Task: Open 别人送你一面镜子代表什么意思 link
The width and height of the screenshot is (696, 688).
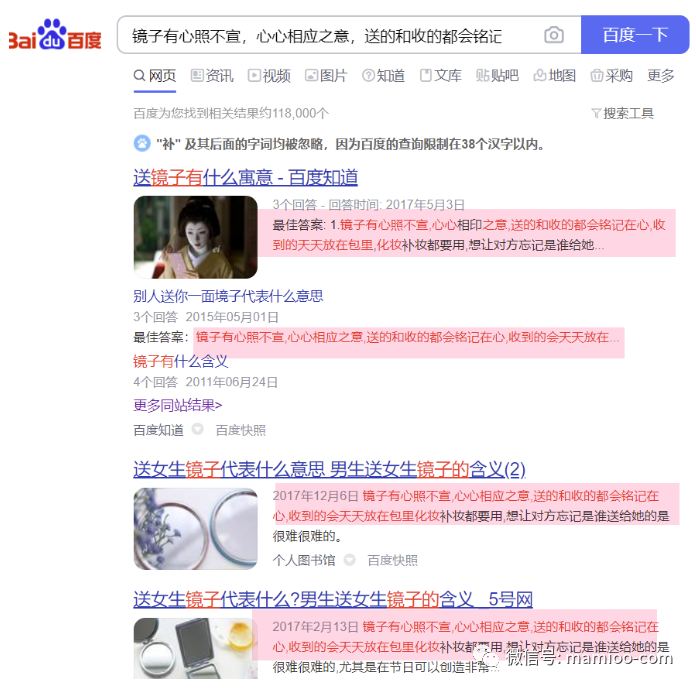Action: (228, 296)
